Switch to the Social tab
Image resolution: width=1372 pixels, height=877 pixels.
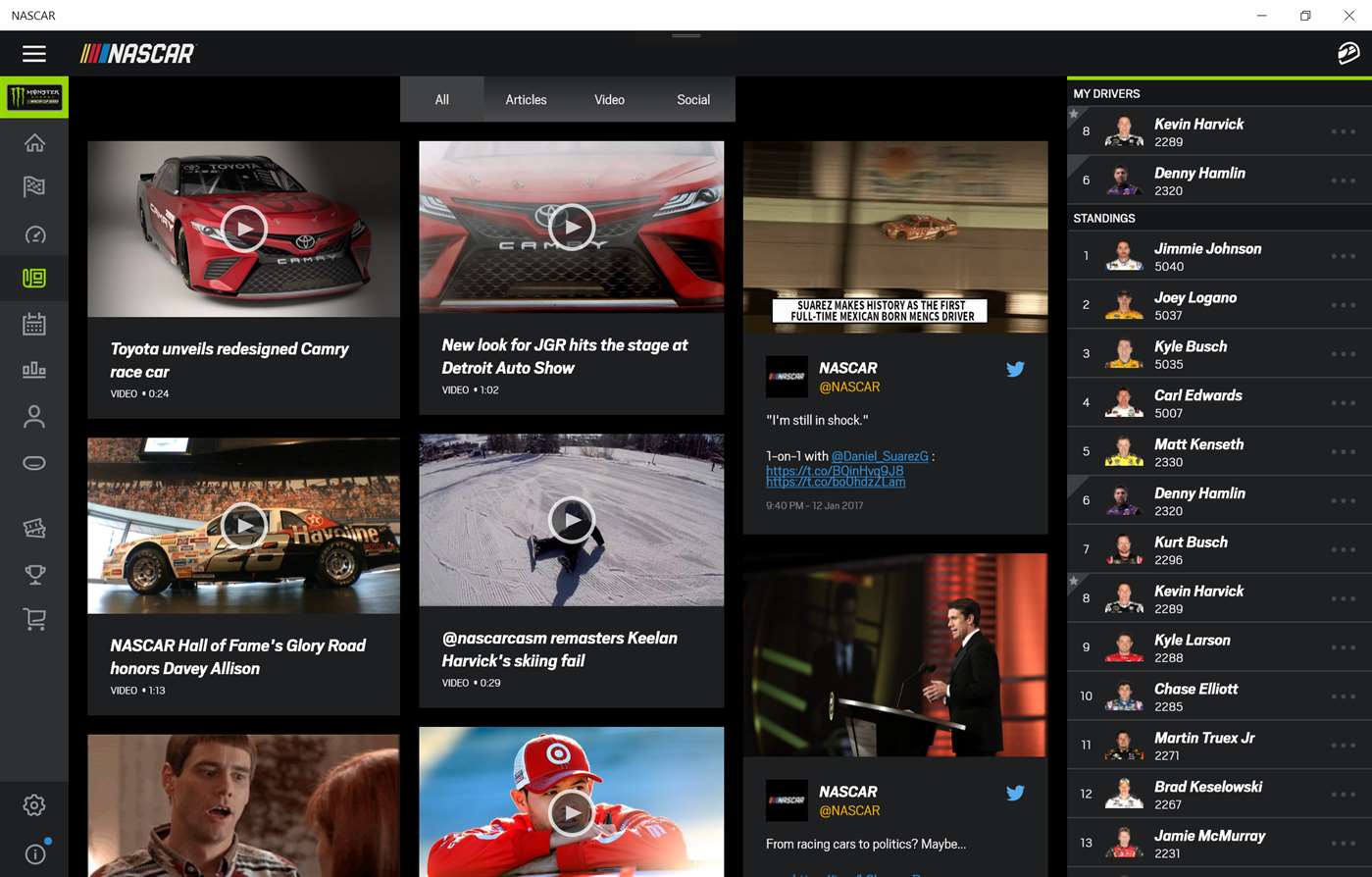tap(693, 99)
